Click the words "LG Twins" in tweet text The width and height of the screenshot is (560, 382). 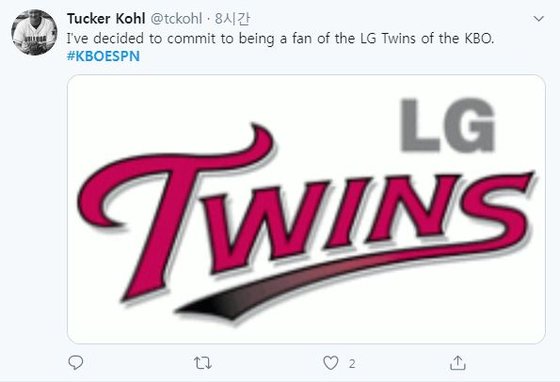[x=388, y=39]
